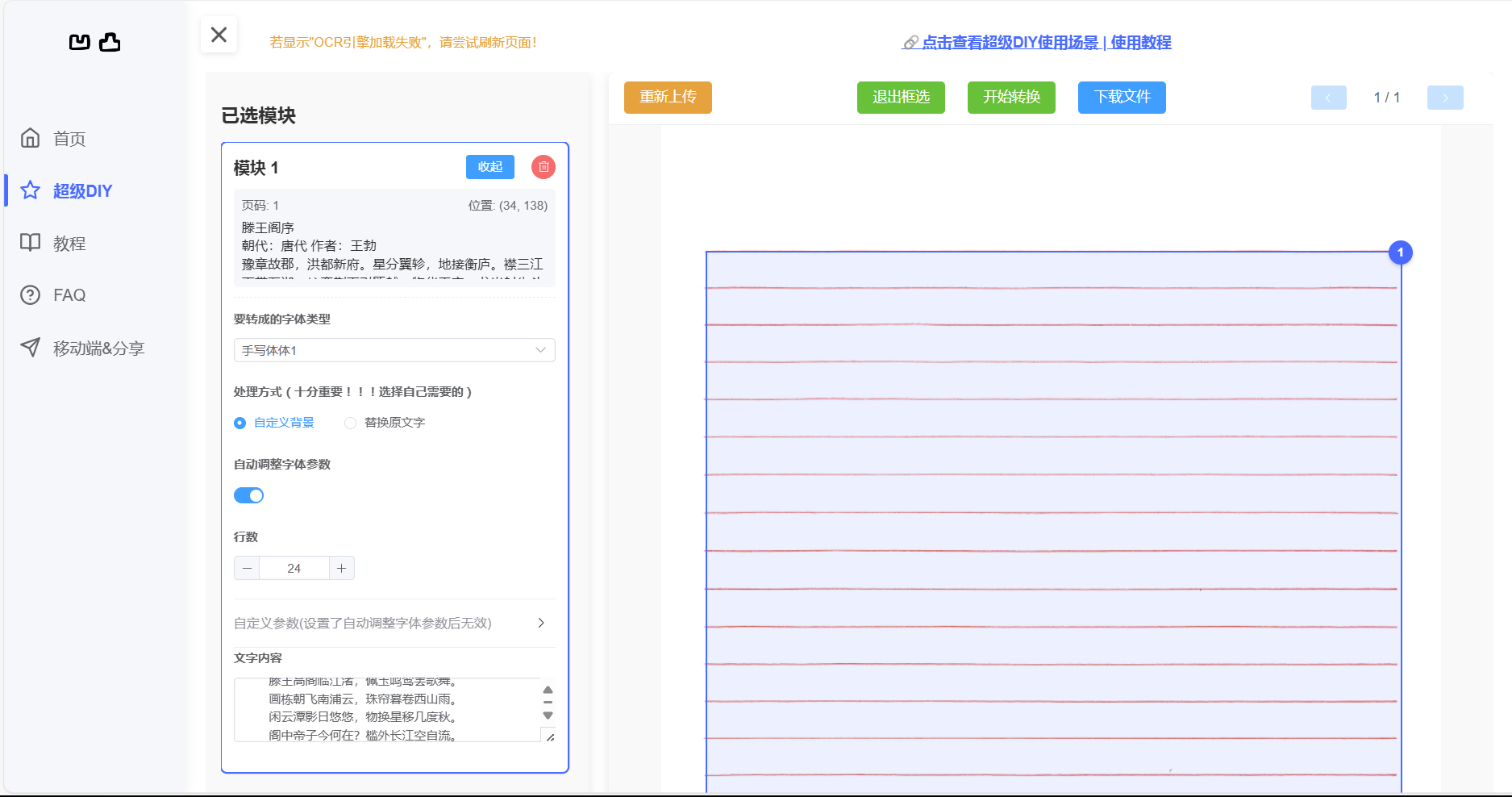
Task: Enable 自动调整字体参数 toggle switch
Action: (x=248, y=494)
